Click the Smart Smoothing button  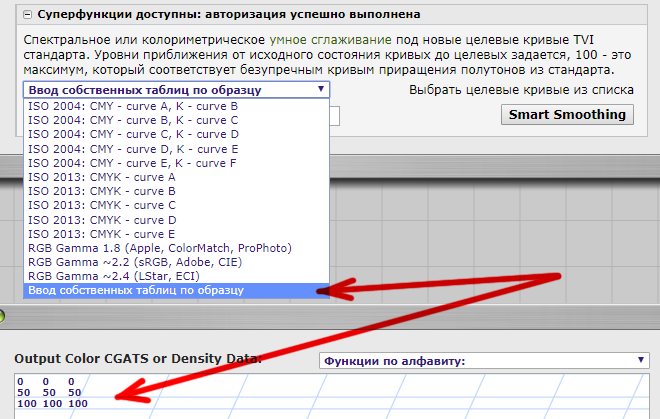[567, 114]
